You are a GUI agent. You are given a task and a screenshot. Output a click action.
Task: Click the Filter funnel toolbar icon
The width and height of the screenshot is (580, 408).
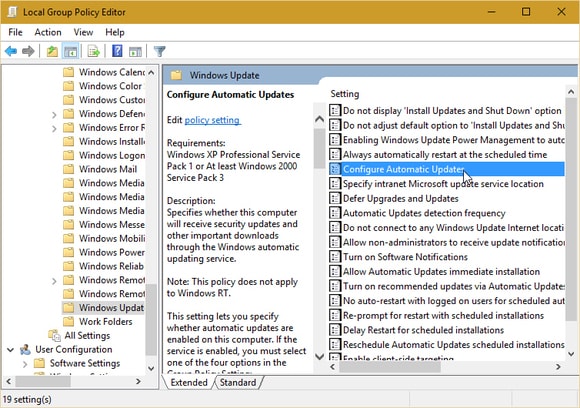point(159,51)
